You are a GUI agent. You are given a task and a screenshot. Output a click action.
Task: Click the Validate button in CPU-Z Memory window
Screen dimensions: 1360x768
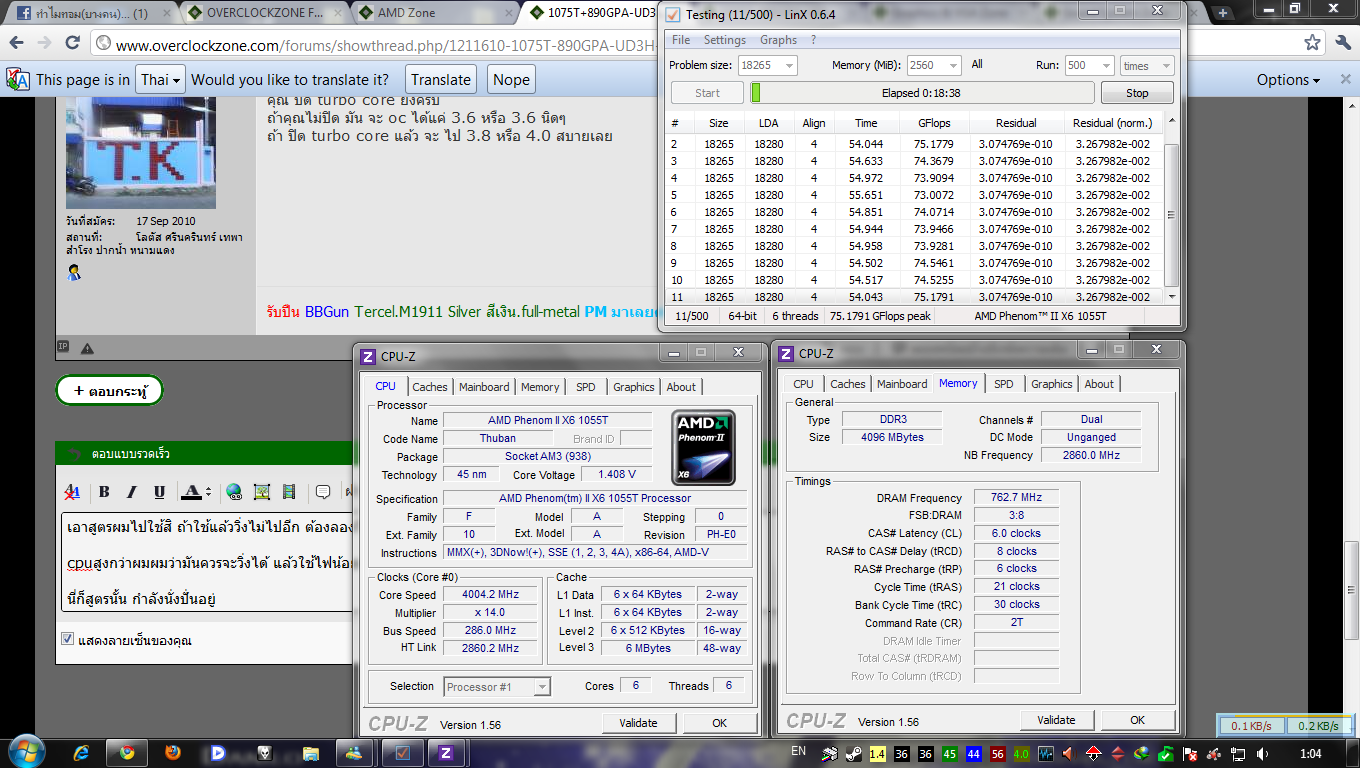pyautogui.click(x=1056, y=720)
